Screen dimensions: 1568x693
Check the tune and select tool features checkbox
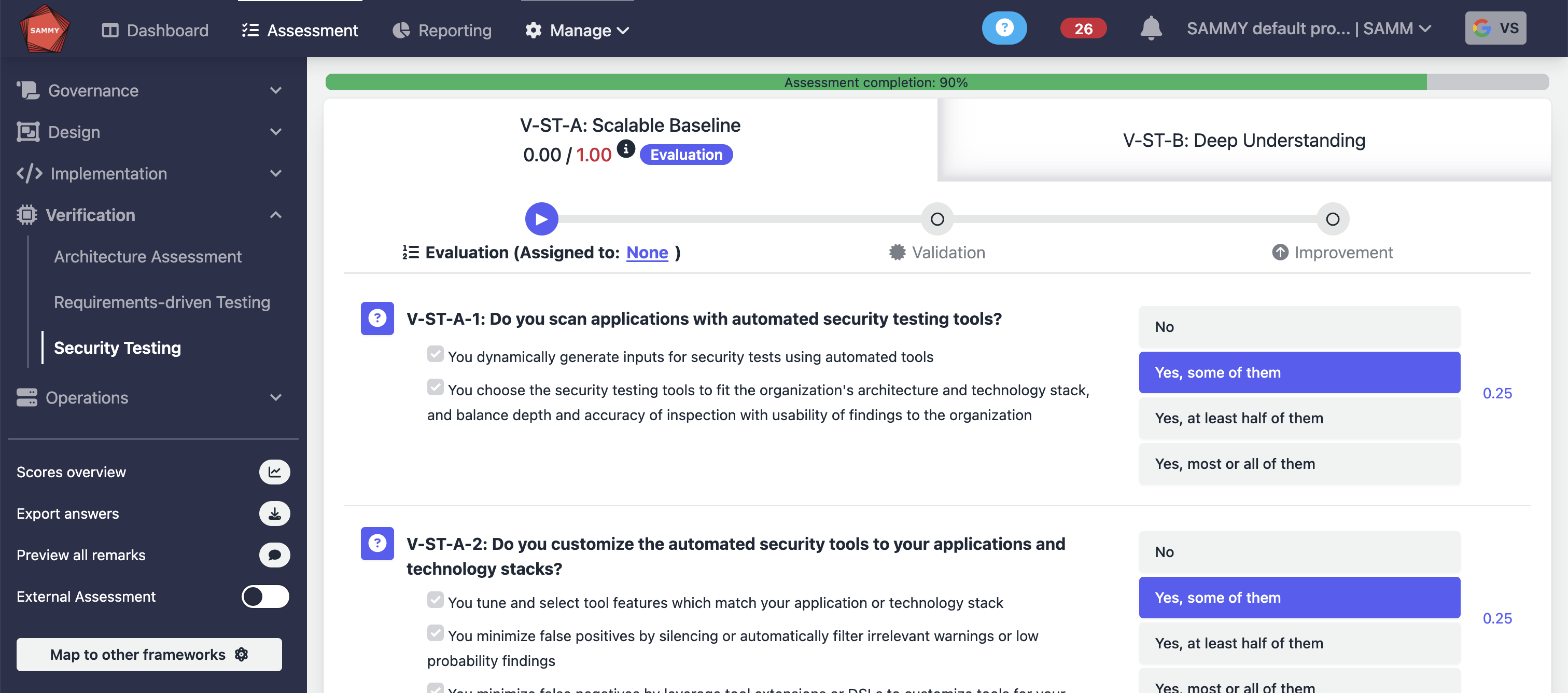pos(435,600)
